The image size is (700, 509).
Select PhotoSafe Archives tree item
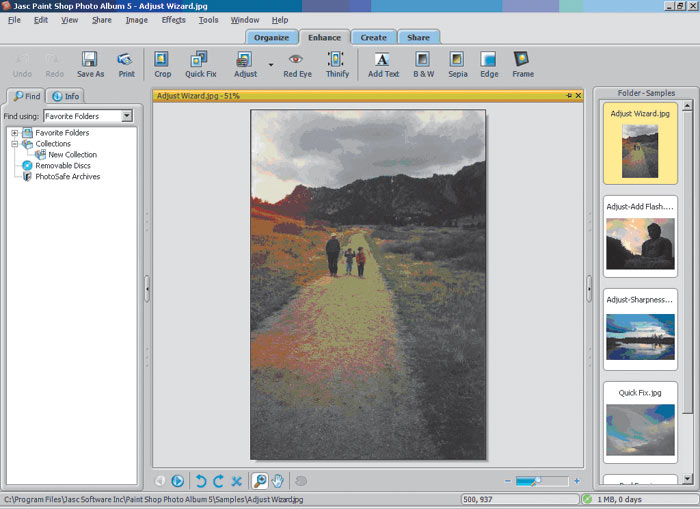tap(67, 177)
